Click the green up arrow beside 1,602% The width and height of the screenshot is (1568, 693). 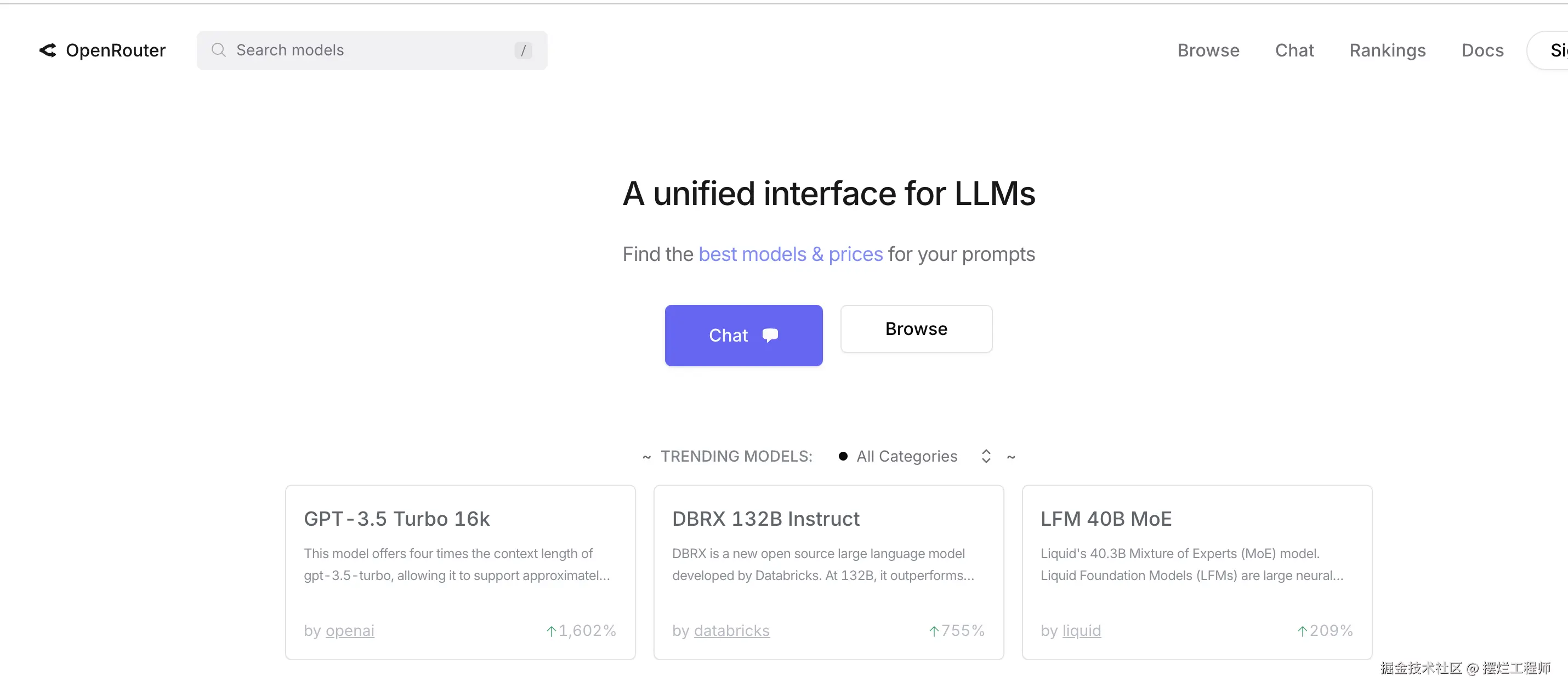pos(552,631)
